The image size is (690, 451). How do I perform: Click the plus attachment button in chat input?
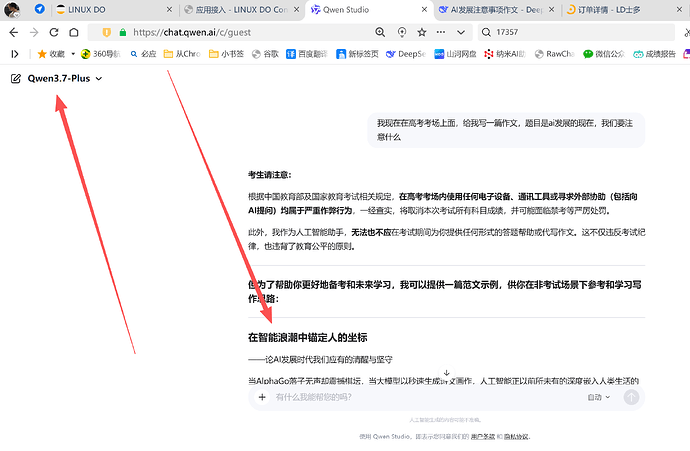point(262,397)
